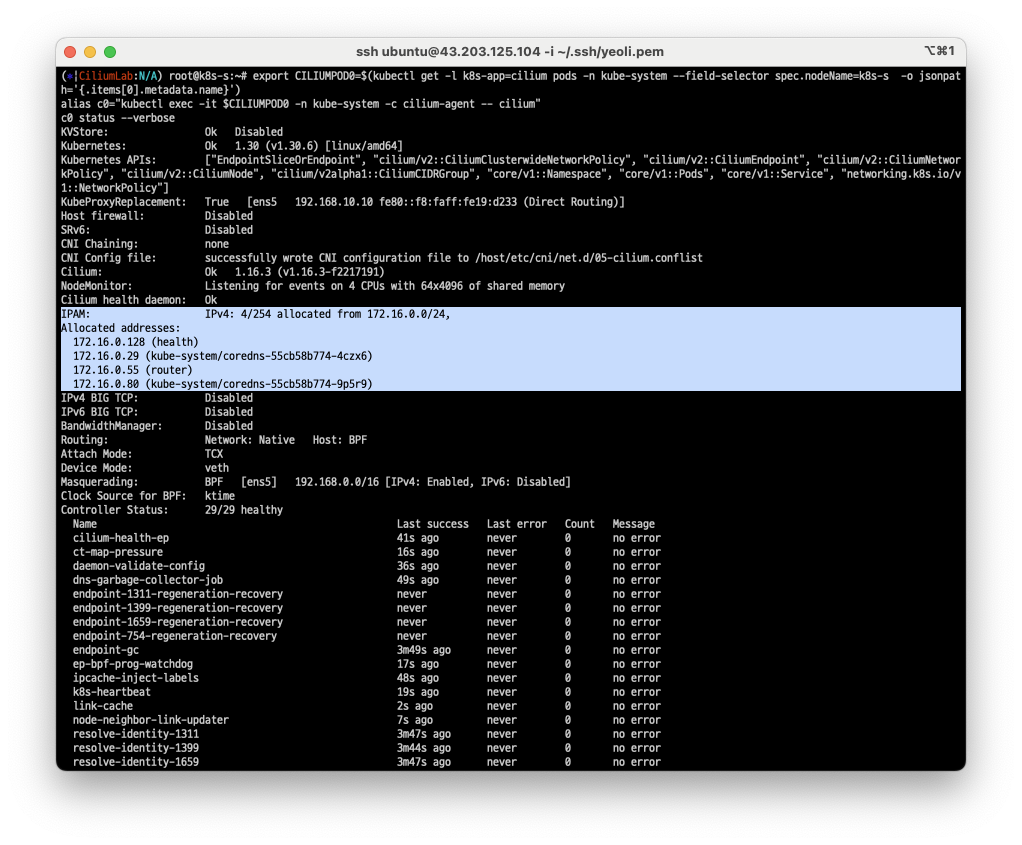Click the 'Clock Source for BPF:' label
The image size is (1022, 845).
pos(123,496)
